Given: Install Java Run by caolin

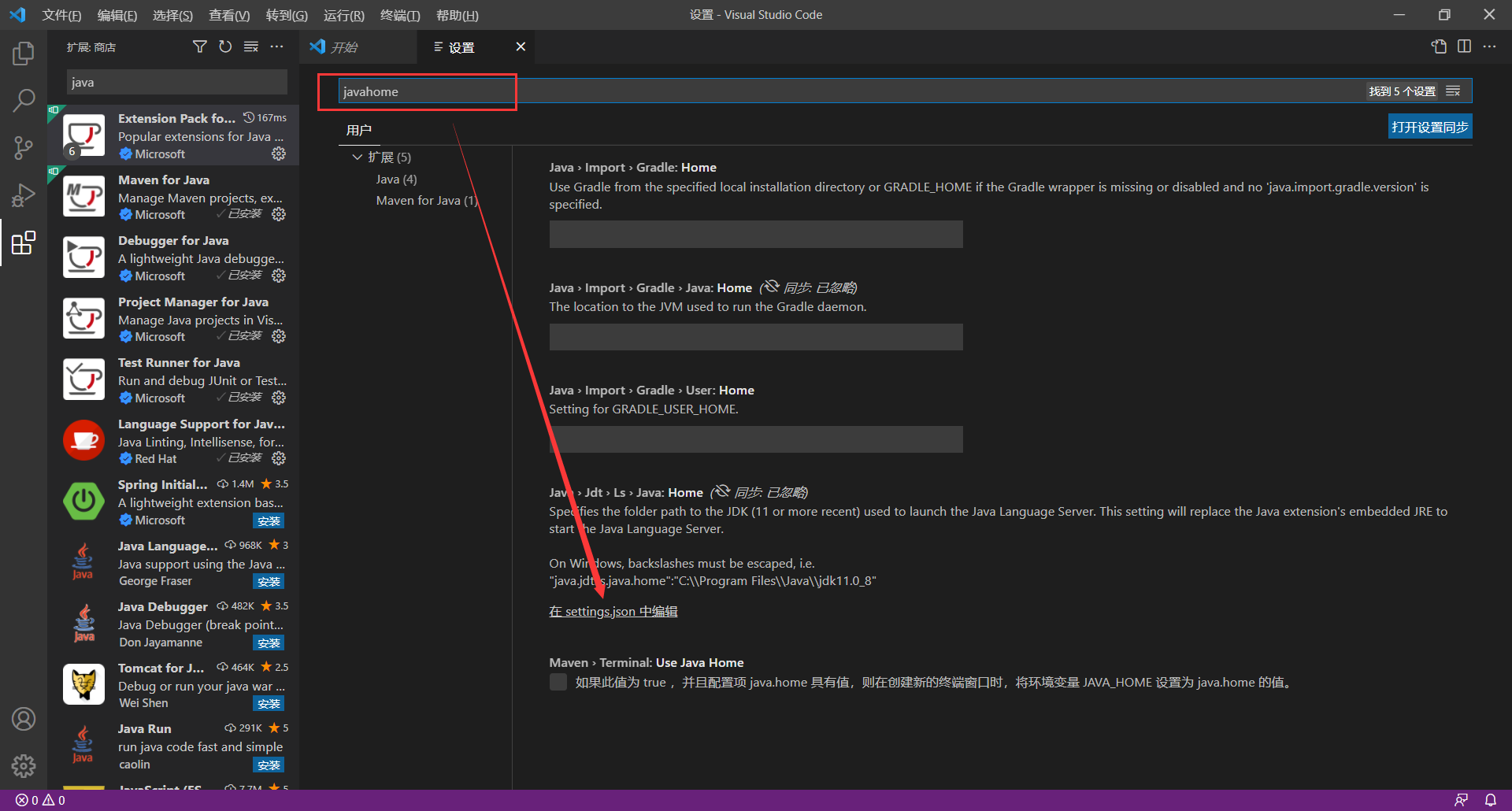Looking at the screenshot, I should 269,765.
